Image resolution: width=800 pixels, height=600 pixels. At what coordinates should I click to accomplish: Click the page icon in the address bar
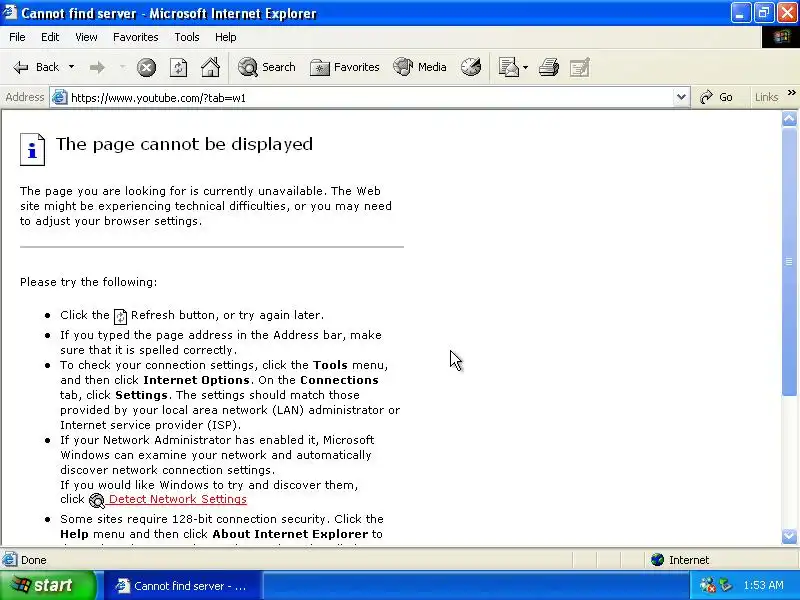[x=60, y=97]
